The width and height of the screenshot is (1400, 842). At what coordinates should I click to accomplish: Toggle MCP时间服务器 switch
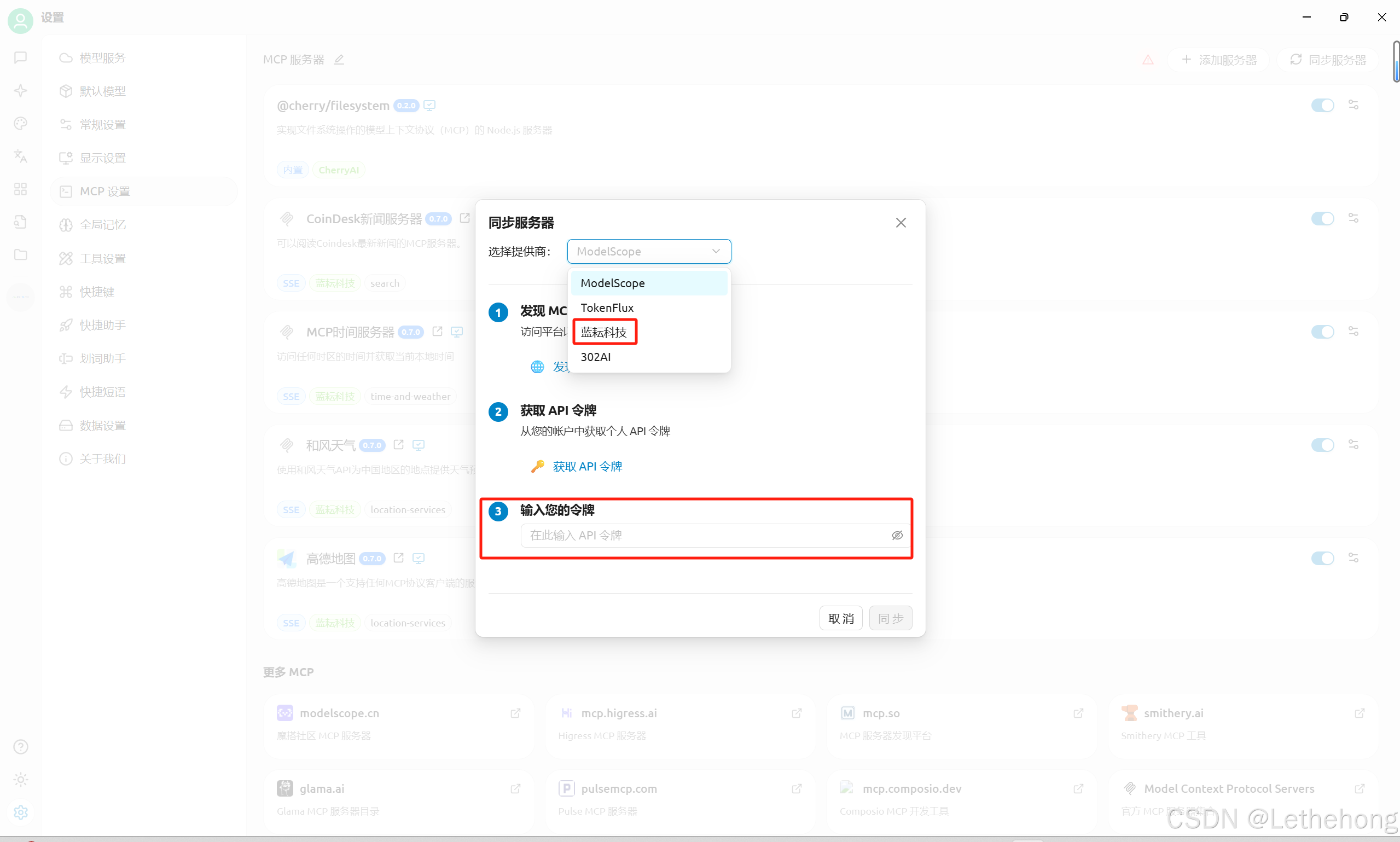1322,332
